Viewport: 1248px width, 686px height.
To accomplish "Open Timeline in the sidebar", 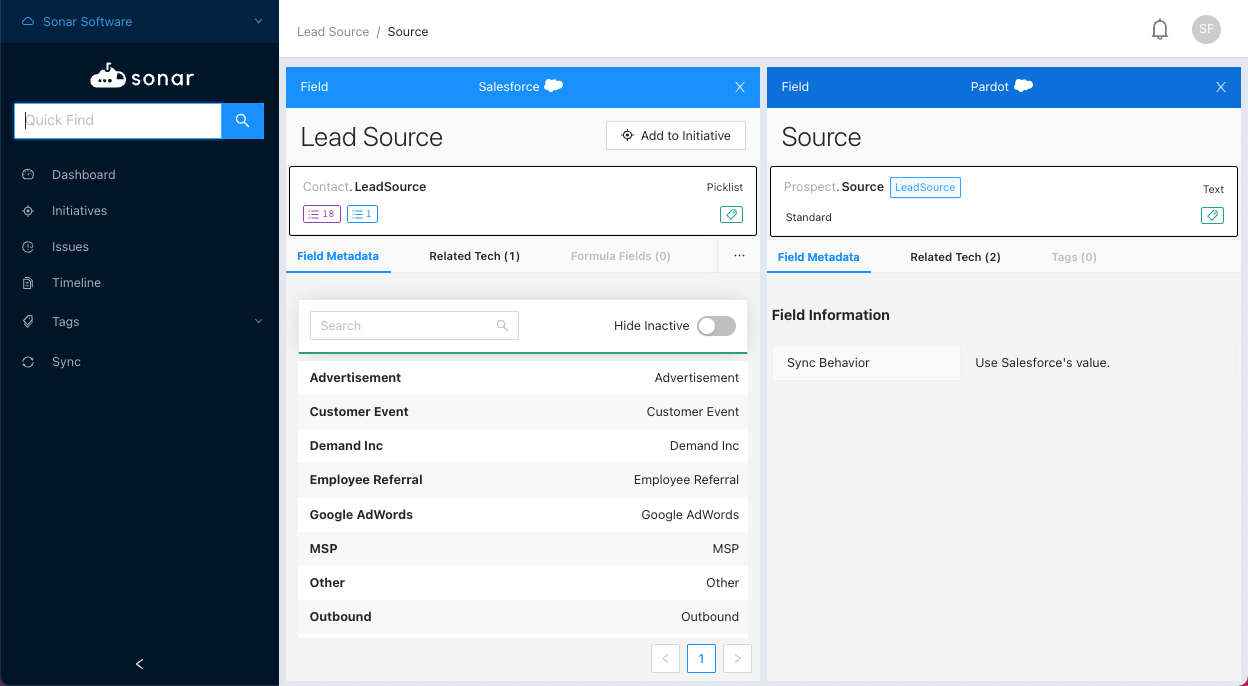I will point(76,283).
